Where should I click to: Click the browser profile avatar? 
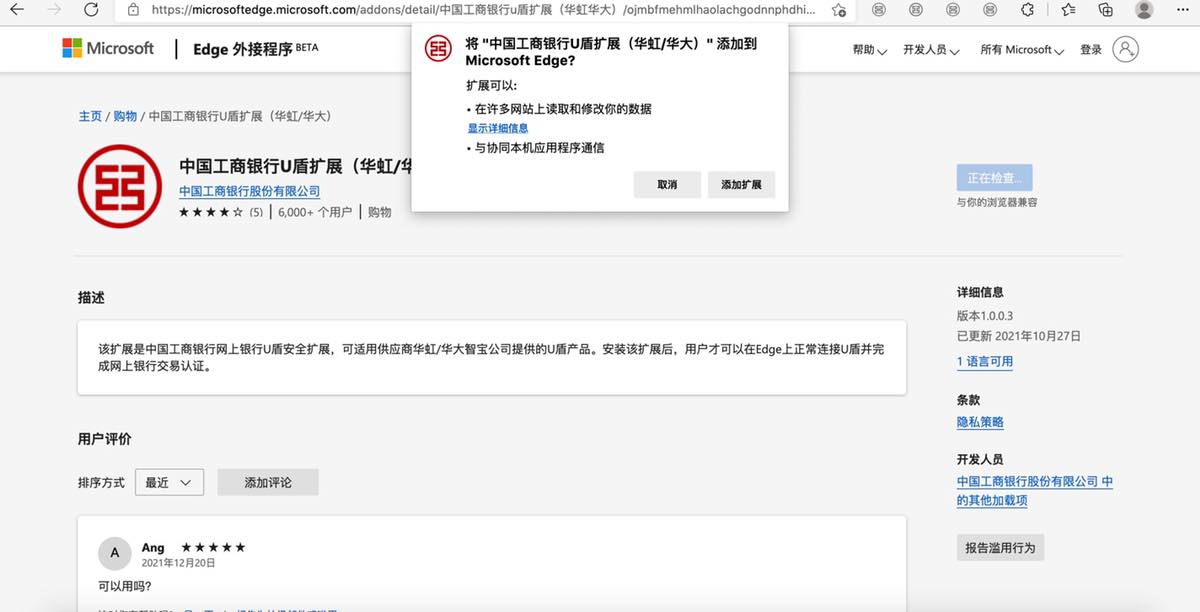(x=1144, y=10)
